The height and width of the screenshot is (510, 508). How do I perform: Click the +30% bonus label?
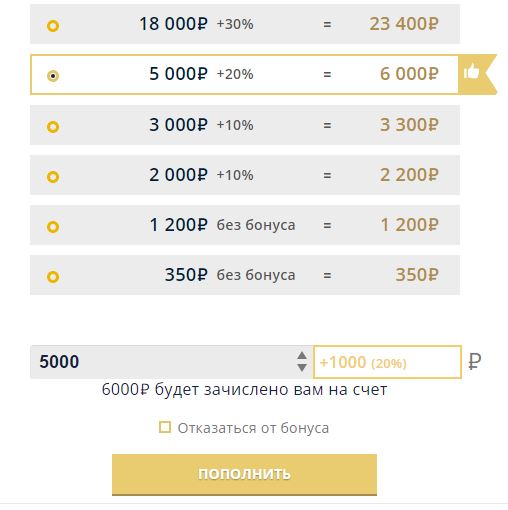[235, 24]
